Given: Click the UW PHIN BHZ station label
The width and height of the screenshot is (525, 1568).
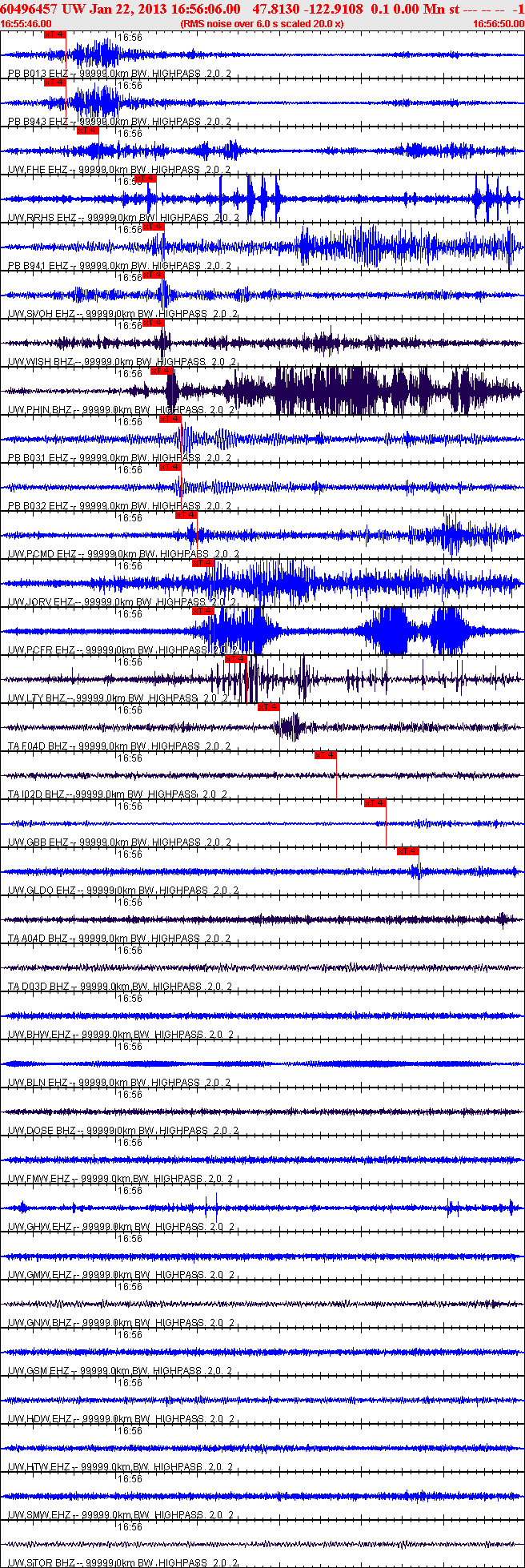Looking at the screenshot, I should click(x=40, y=410).
